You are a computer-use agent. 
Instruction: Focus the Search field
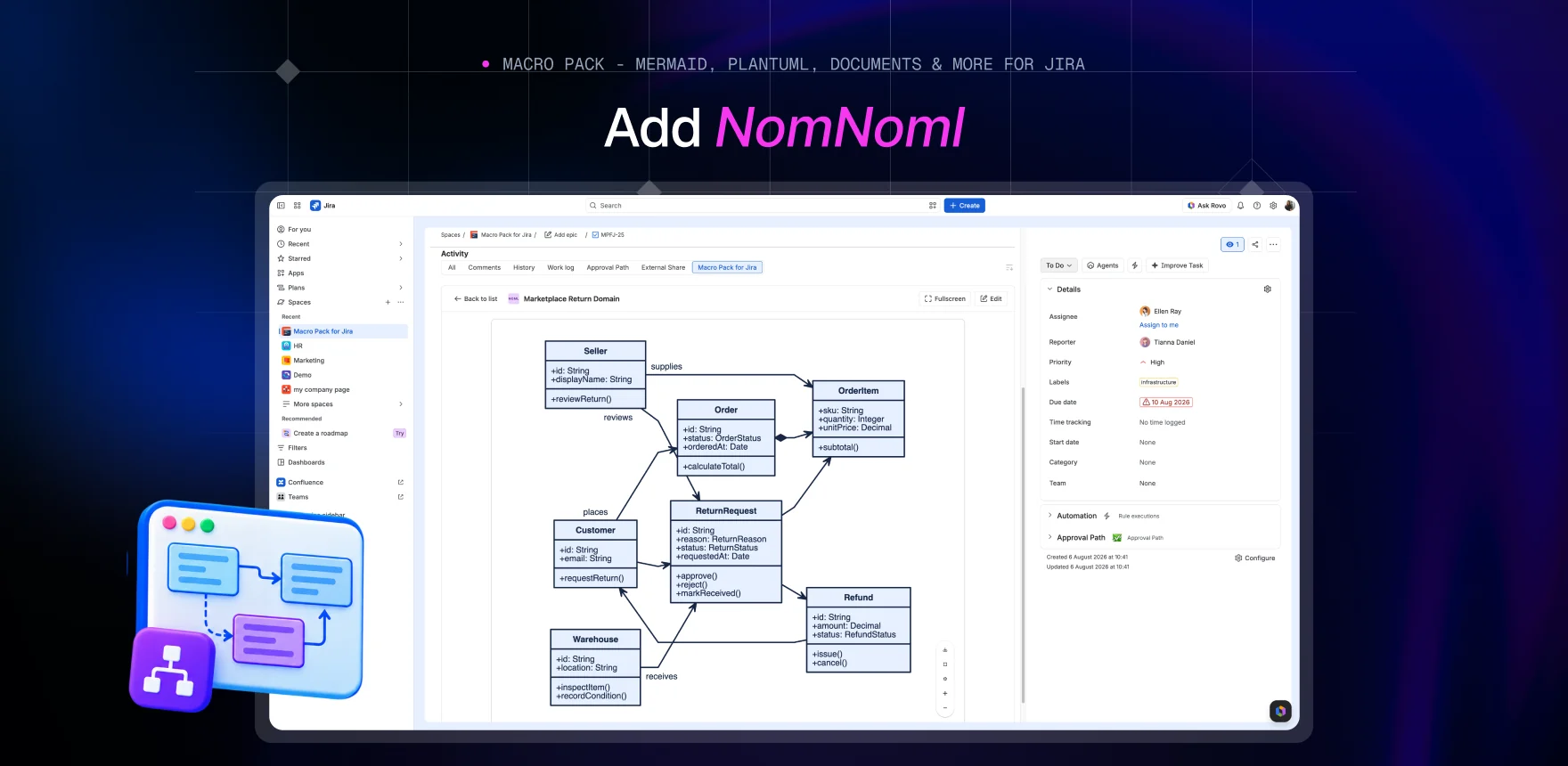(x=762, y=206)
